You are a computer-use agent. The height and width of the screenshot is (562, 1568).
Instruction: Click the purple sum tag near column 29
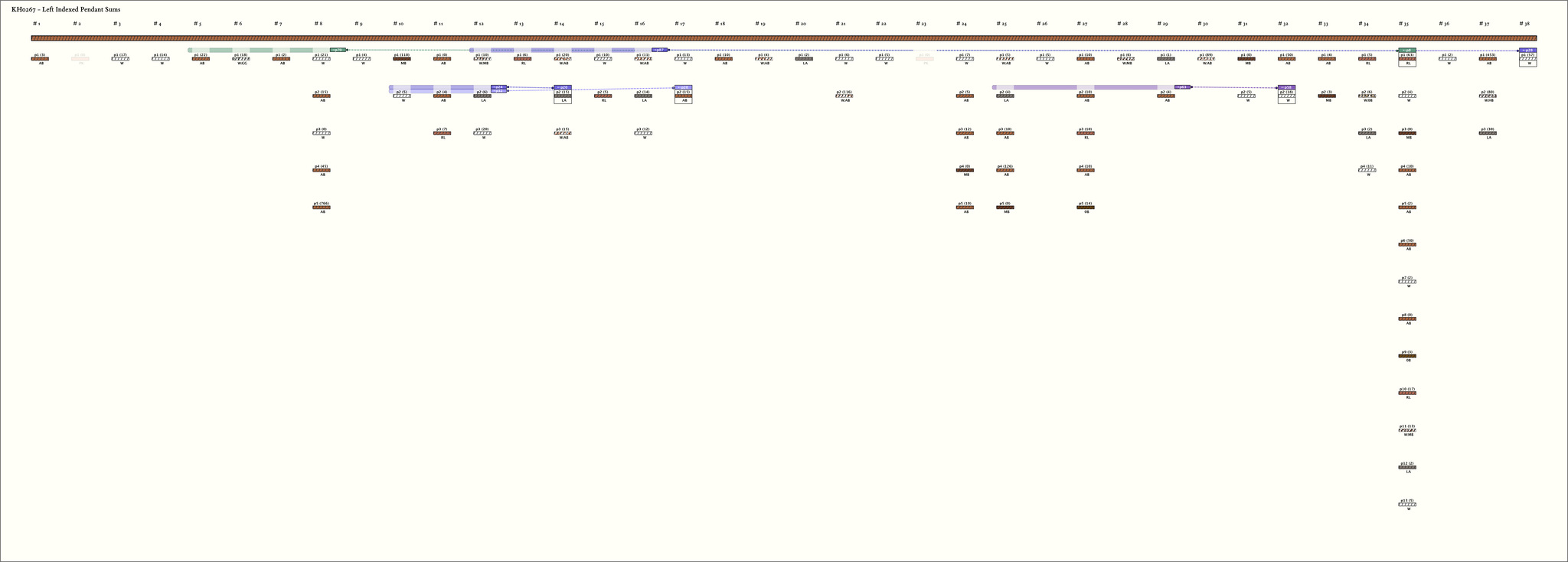1182,87
